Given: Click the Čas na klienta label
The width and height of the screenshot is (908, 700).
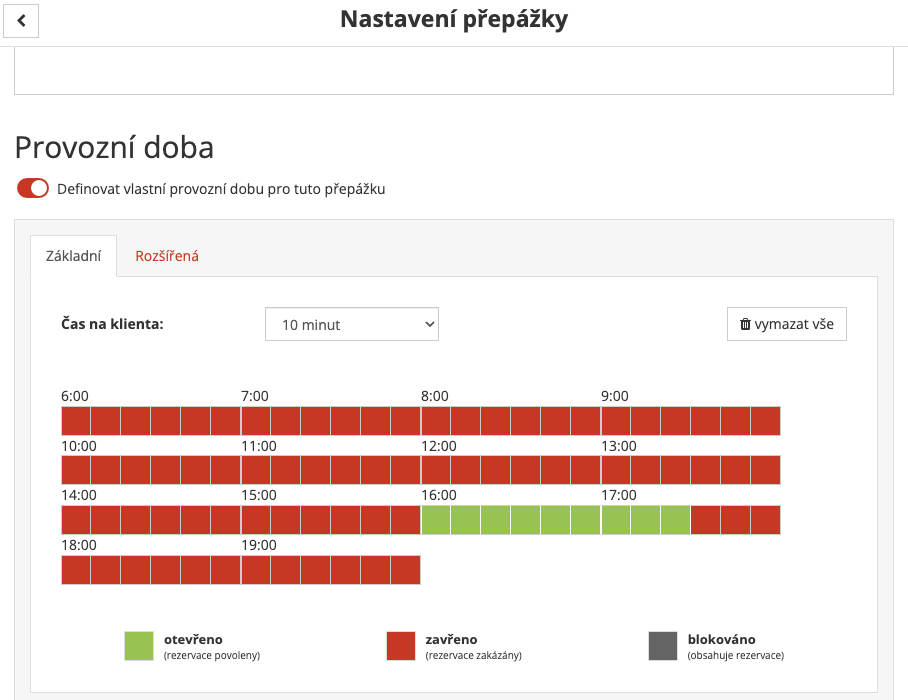Looking at the screenshot, I should [x=112, y=324].
